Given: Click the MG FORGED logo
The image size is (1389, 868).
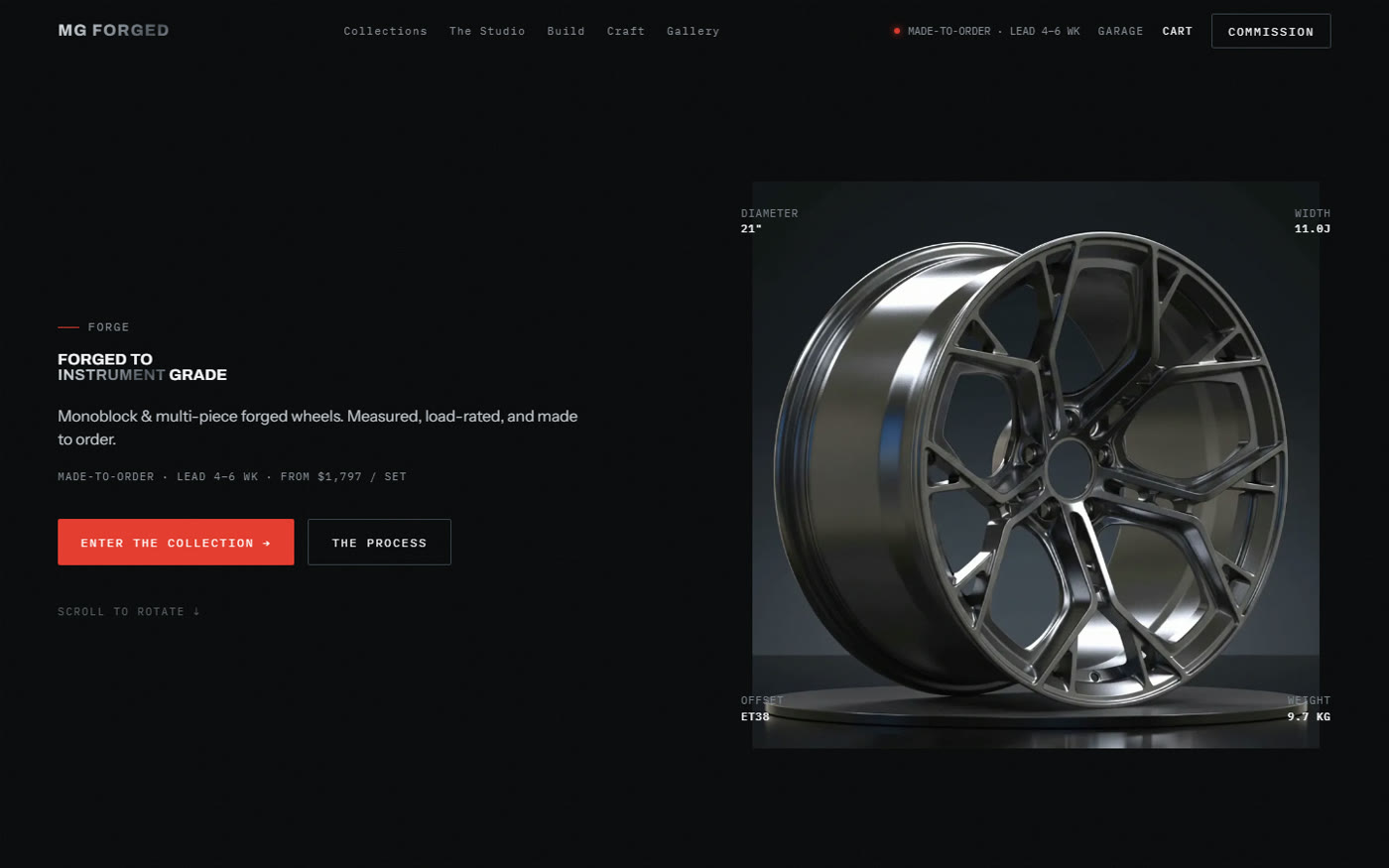Looking at the screenshot, I should pyautogui.click(x=113, y=31).
